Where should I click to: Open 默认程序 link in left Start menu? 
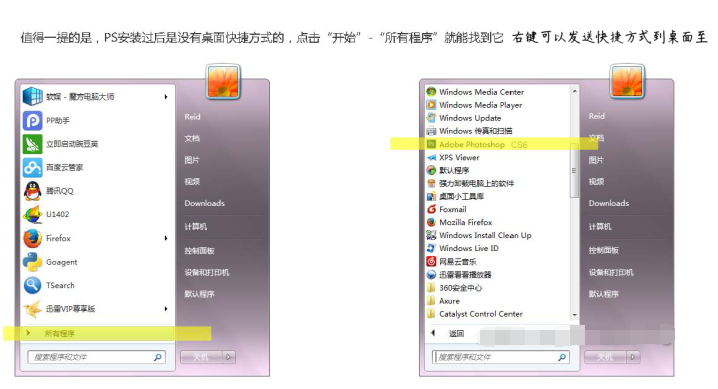(199, 294)
